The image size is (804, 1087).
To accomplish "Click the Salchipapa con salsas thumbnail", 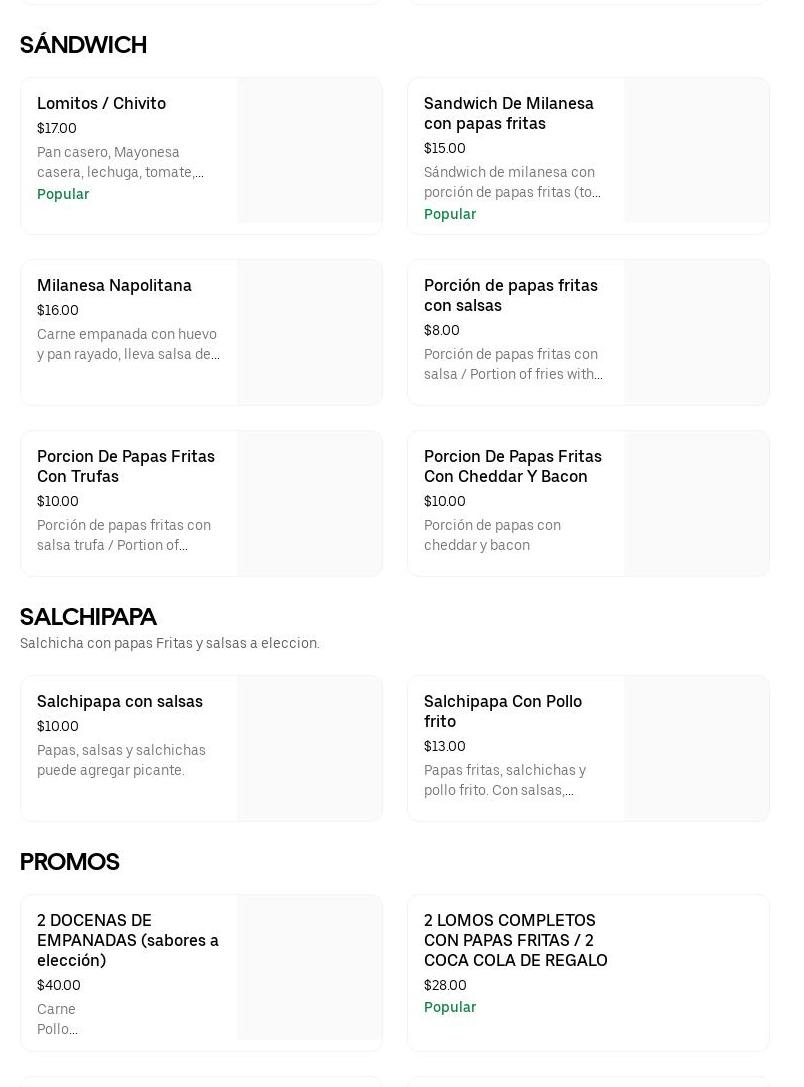I will coord(309,748).
